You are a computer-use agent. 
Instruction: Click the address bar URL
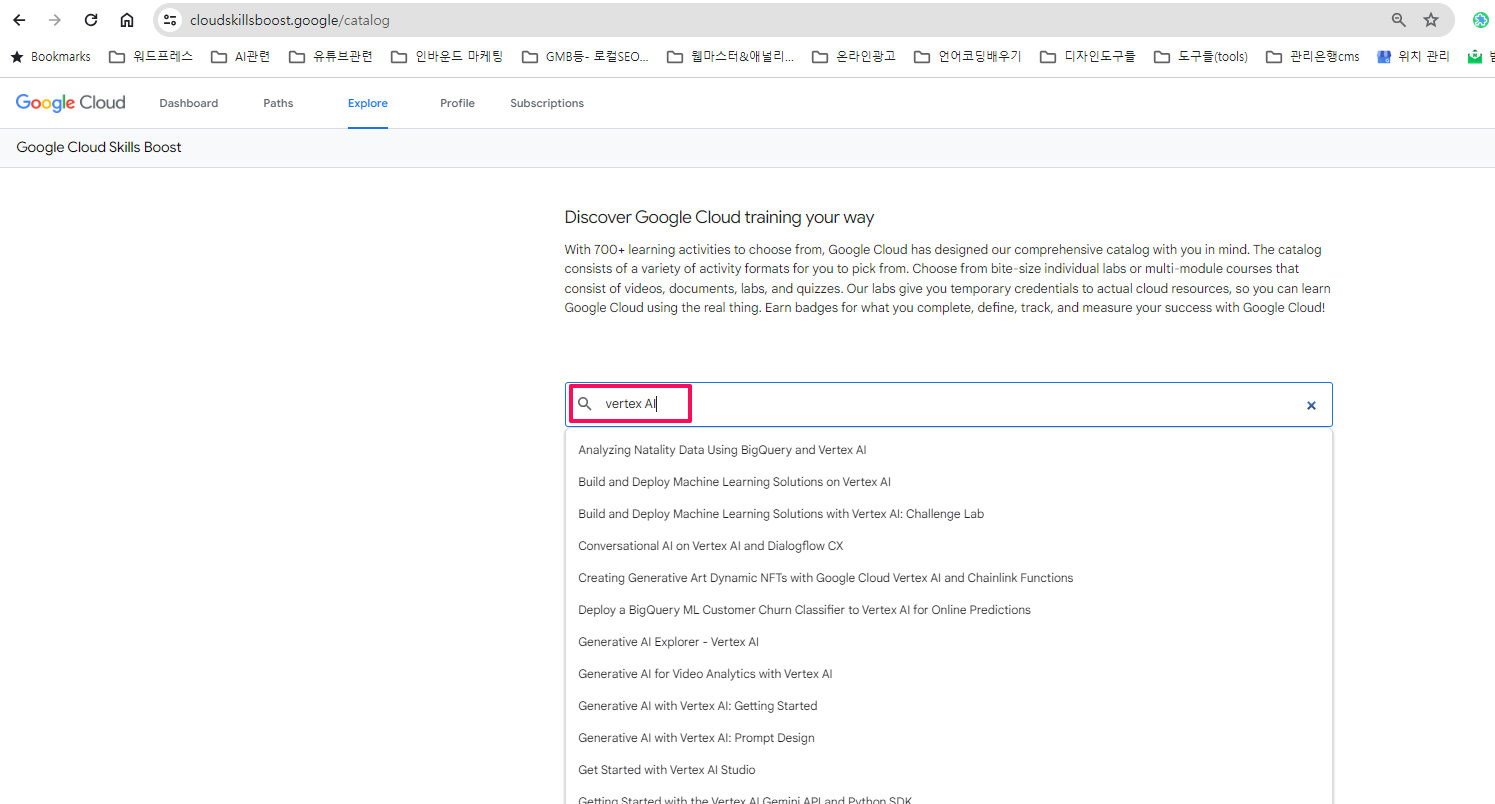click(290, 20)
